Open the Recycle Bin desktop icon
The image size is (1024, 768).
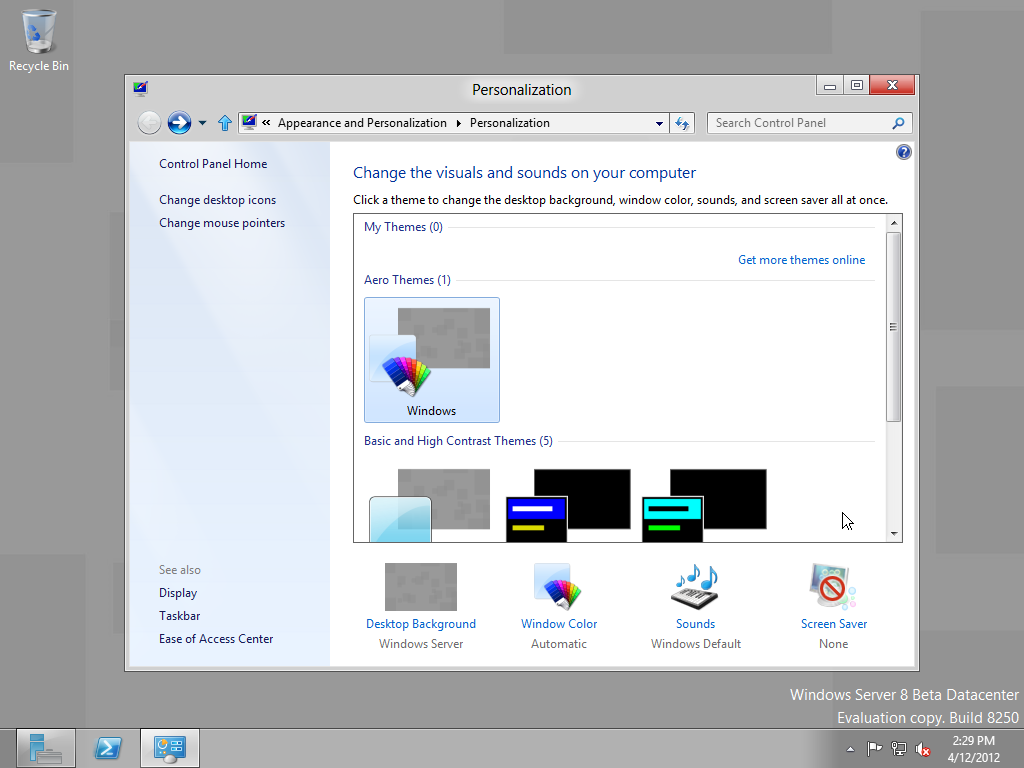[39, 40]
